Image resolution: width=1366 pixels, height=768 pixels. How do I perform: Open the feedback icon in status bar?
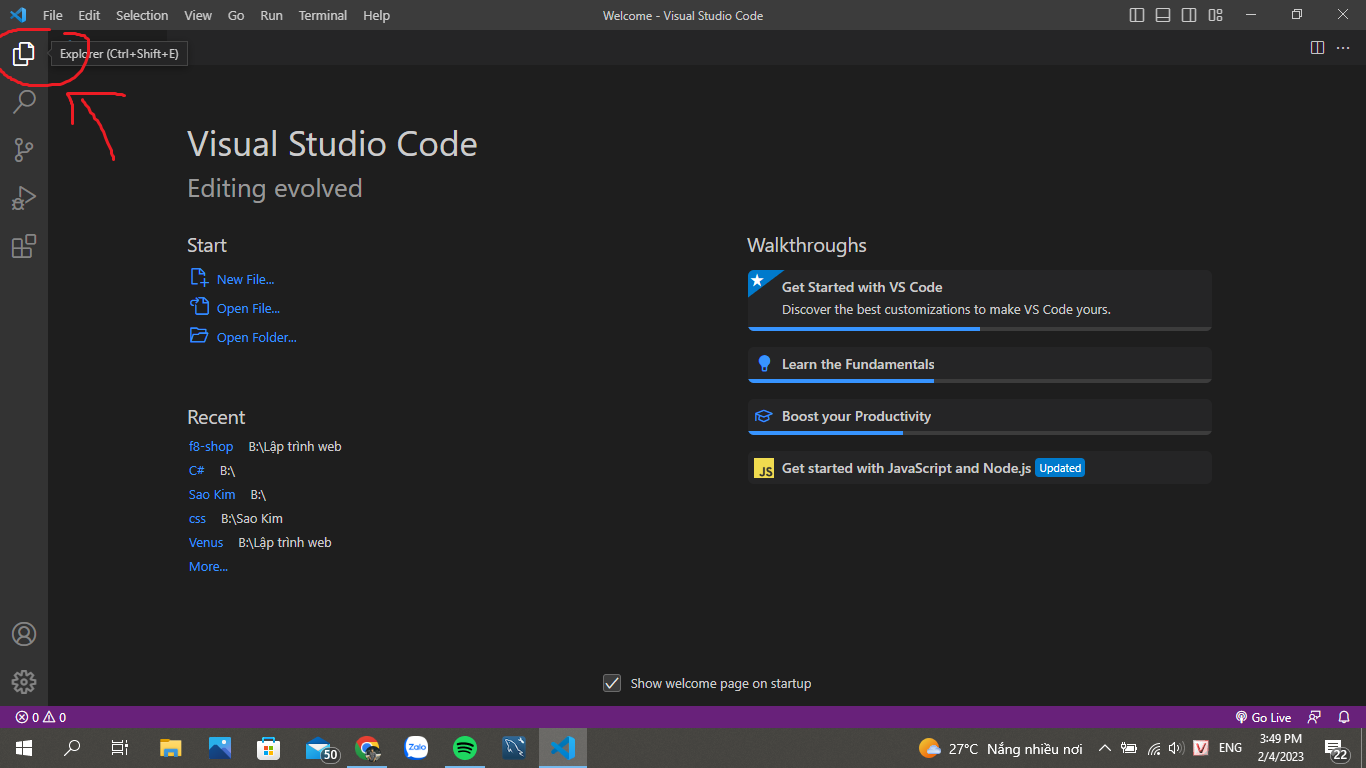[x=1315, y=717]
